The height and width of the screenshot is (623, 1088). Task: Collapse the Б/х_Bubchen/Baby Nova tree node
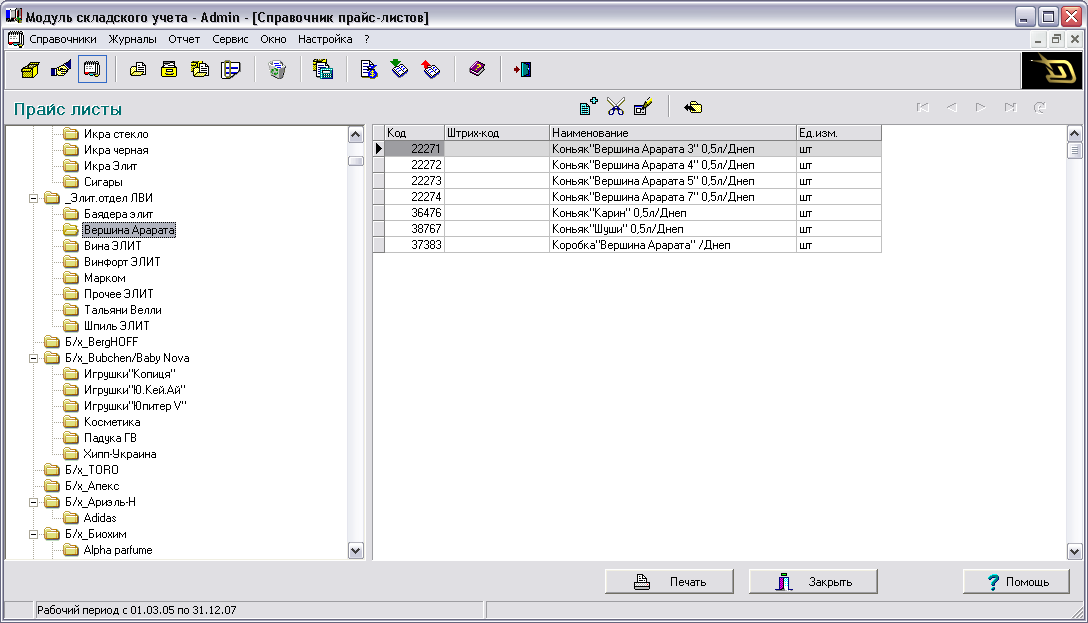coord(33,359)
